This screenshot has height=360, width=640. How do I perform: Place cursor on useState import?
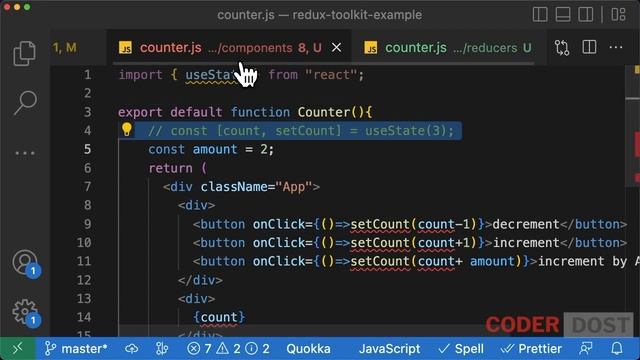point(211,75)
